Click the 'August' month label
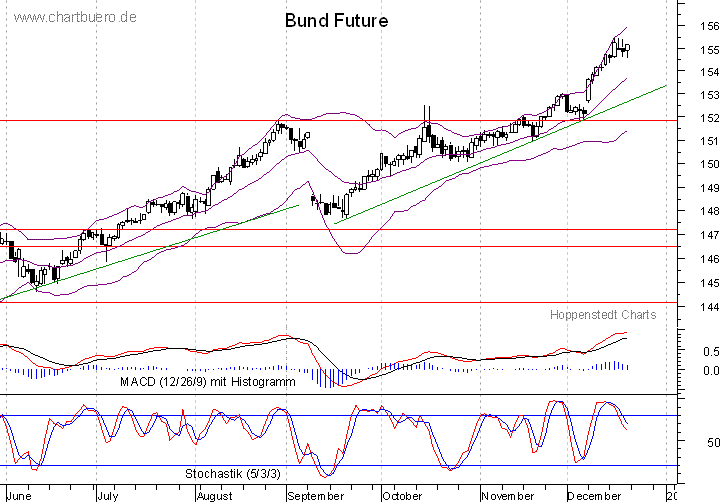 point(214,496)
